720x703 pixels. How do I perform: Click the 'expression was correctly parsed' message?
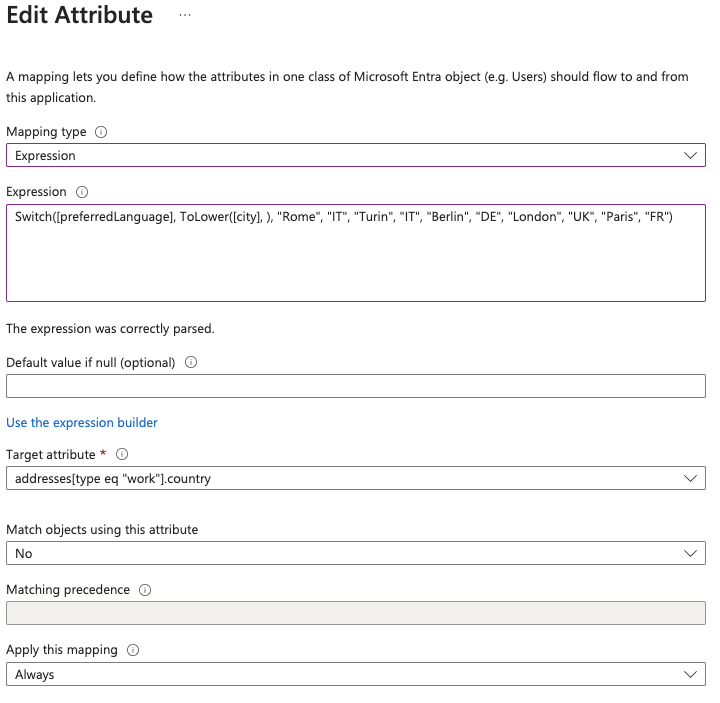[x=110, y=329]
